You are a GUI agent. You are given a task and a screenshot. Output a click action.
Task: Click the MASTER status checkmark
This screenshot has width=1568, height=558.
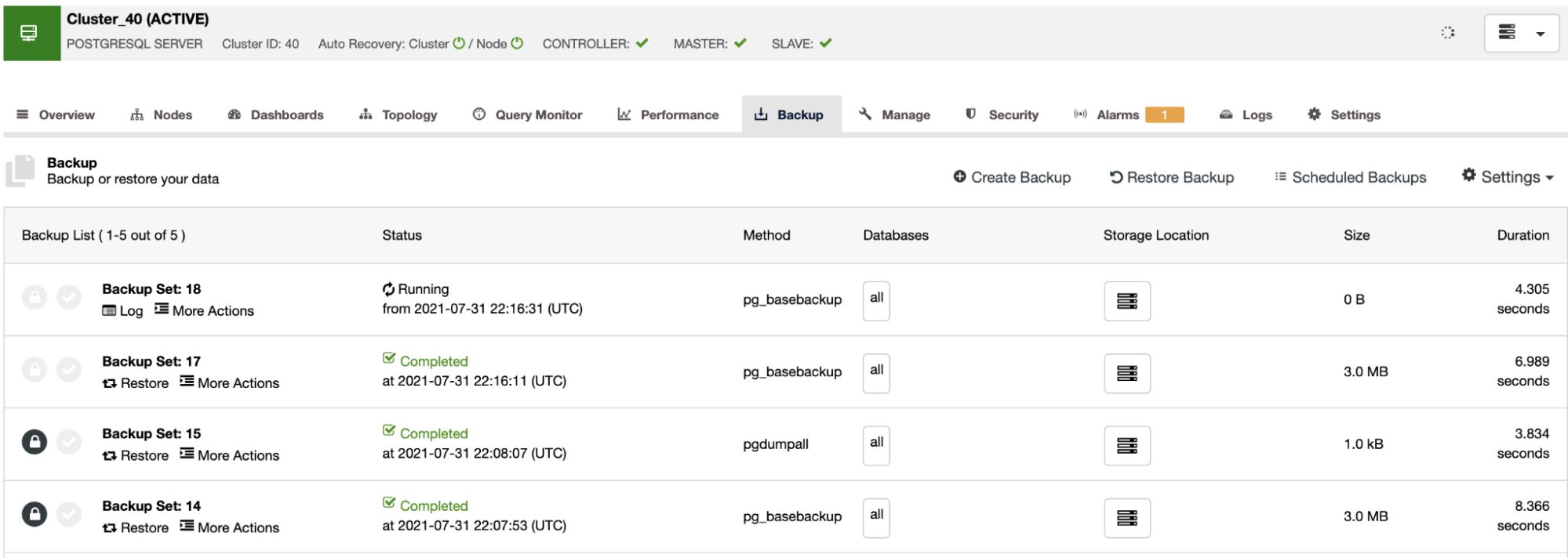click(740, 43)
